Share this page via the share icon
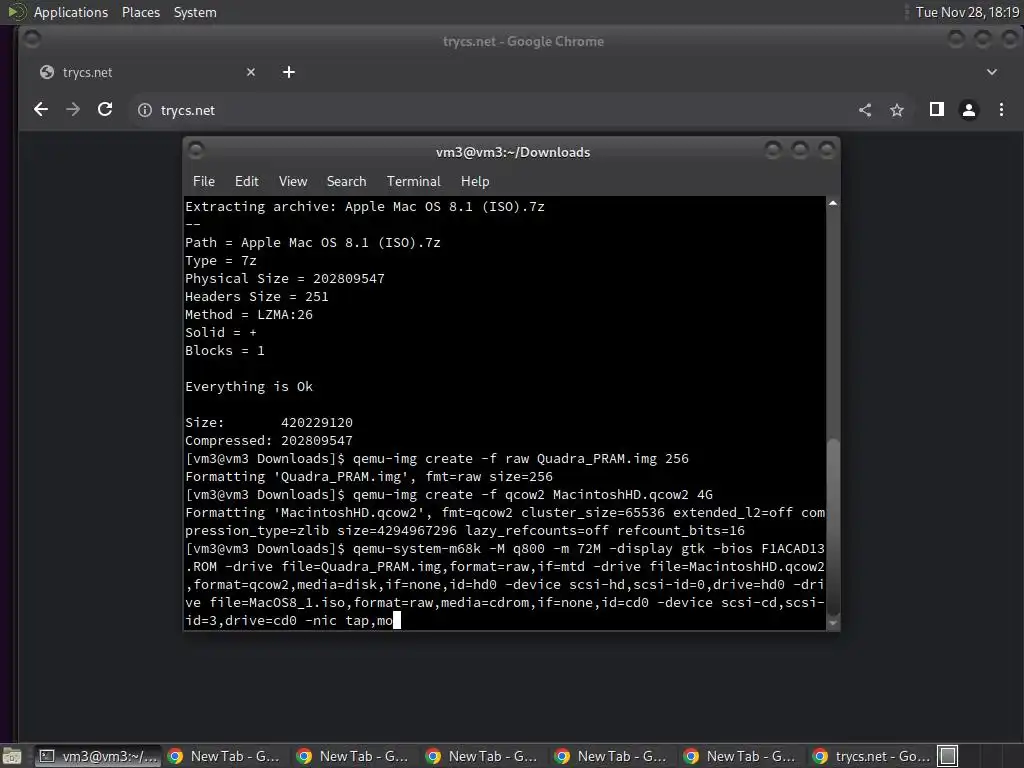Image resolution: width=1024 pixels, height=768 pixels. point(865,110)
